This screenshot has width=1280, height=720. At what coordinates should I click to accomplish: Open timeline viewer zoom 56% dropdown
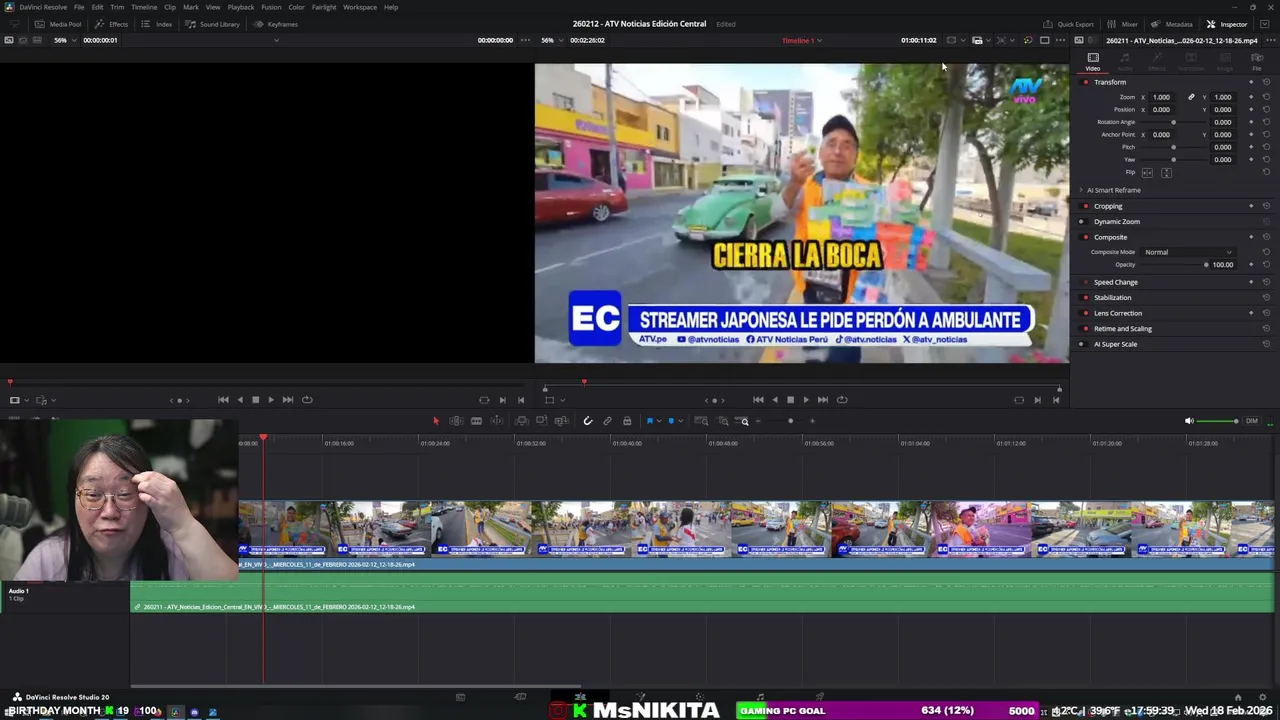[x=550, y=40]
